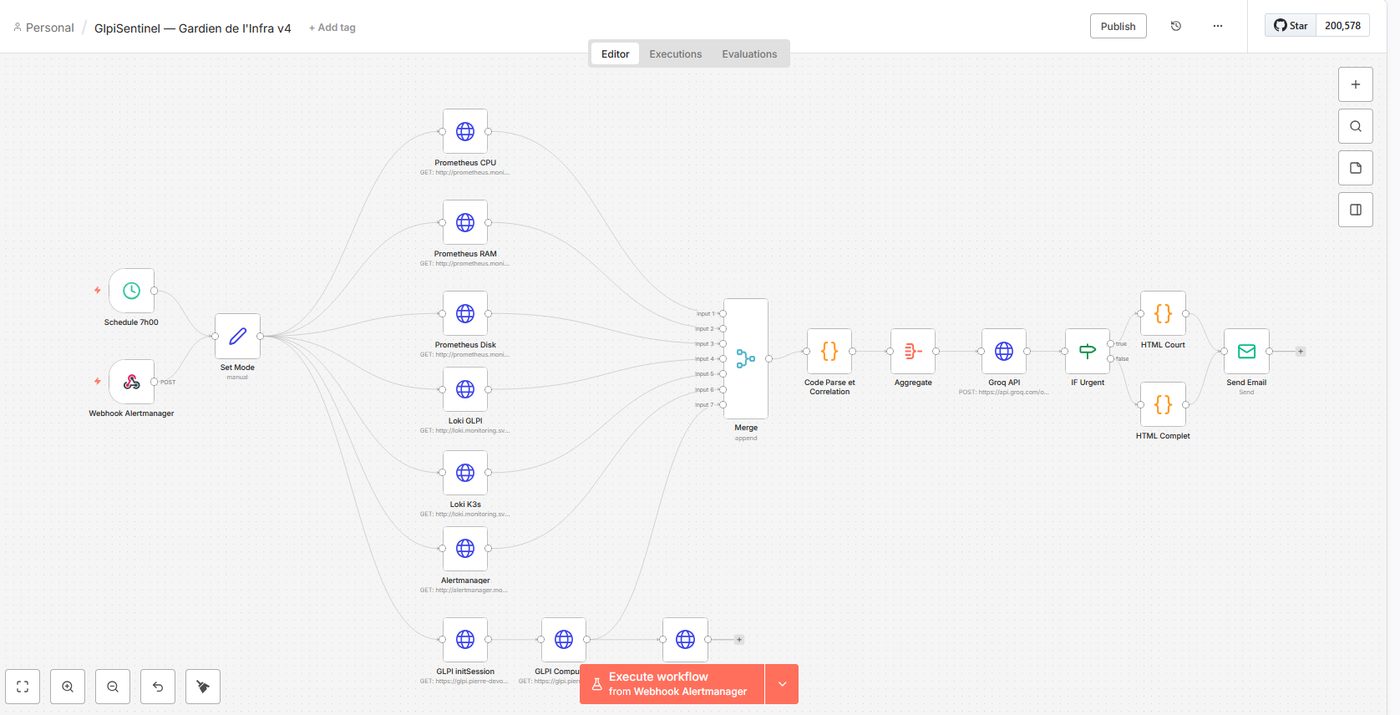The height and width of the screenshot is (715, 1400).
Task: Add a sticky note to canvas
Action: (x=1355, y=168)
